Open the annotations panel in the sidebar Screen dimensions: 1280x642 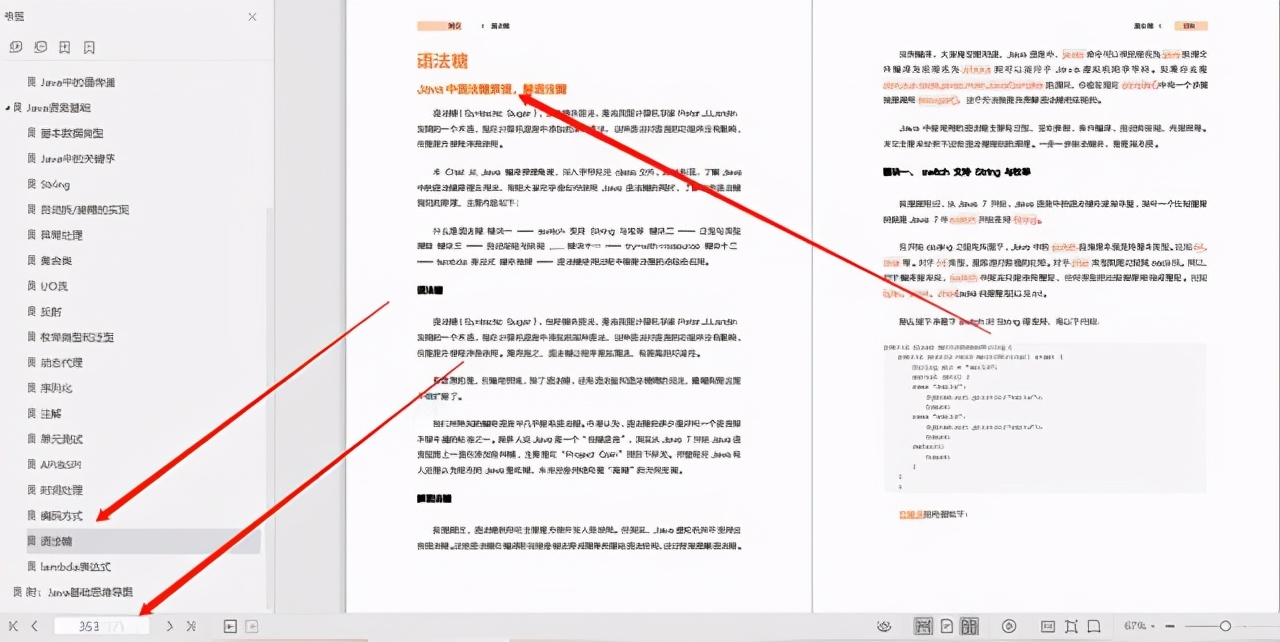(x=40, y=46)
